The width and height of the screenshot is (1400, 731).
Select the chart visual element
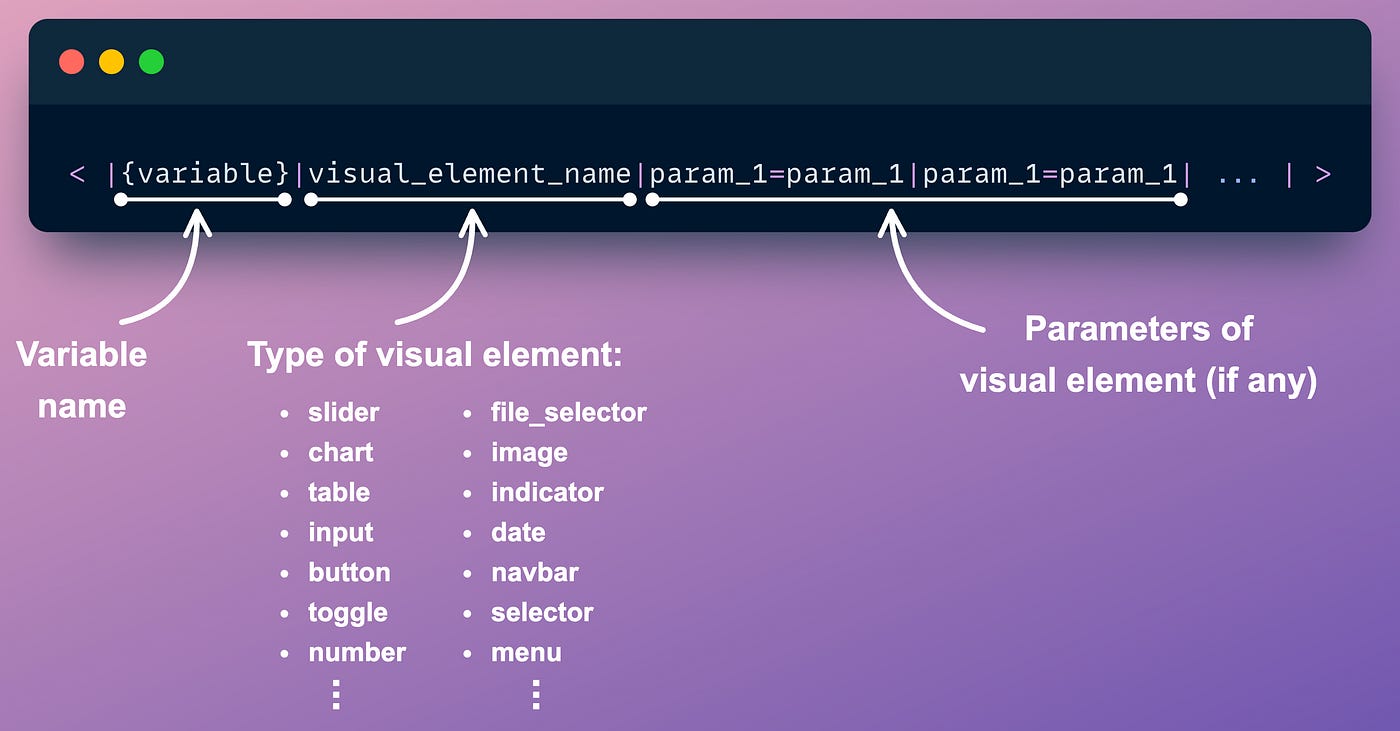pos(340,452)
